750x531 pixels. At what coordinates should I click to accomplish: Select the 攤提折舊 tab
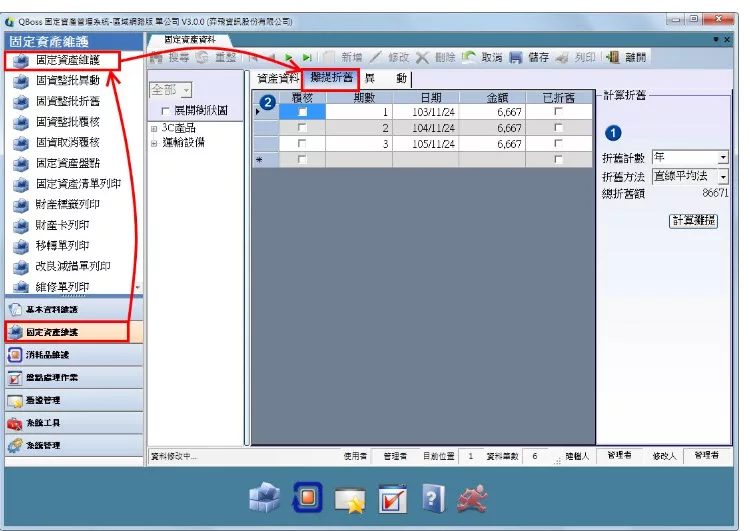[x=331, y=78]
